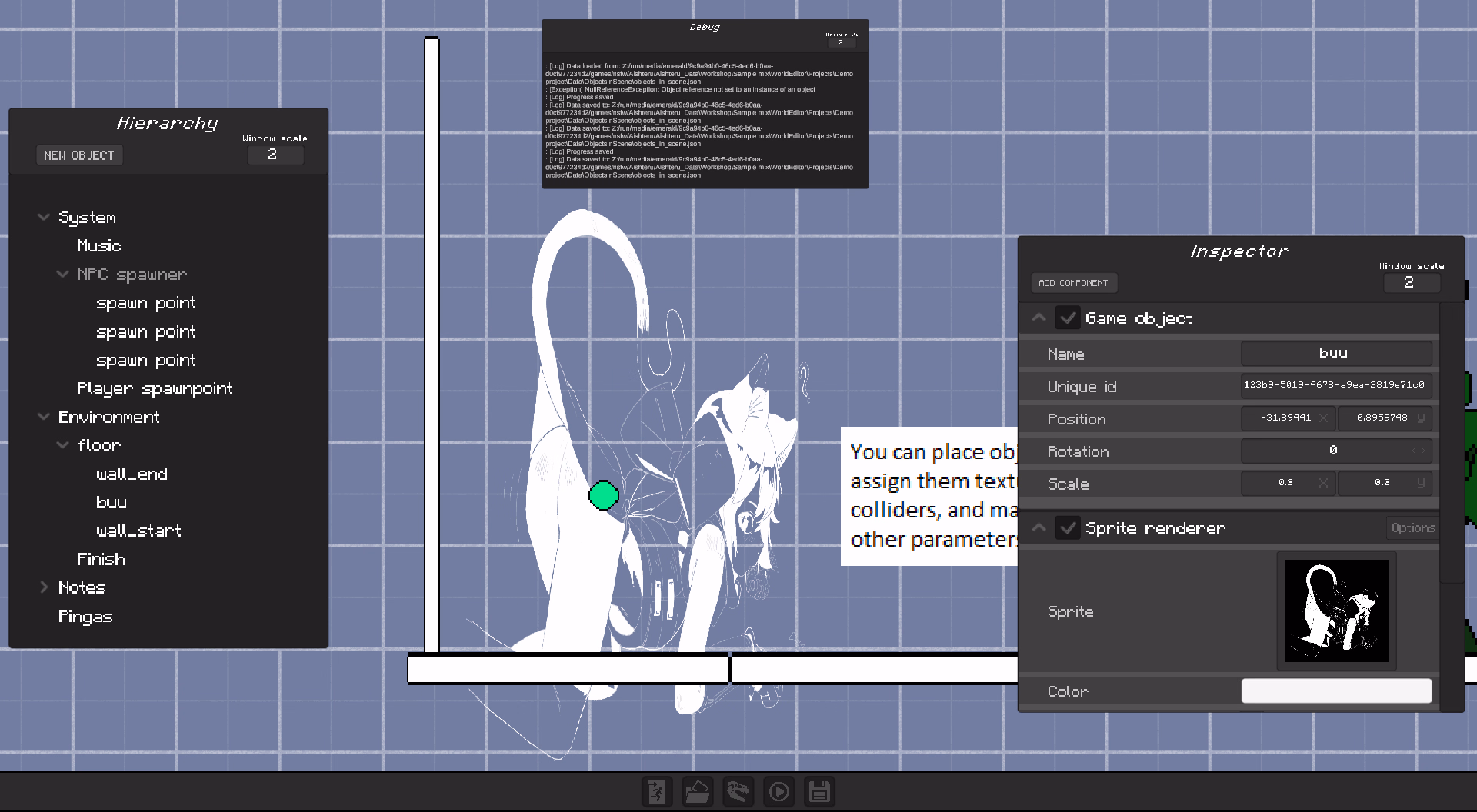Viewport: 1477px width, 812px height.
Task: Save the scene with the floppy disk icon
Action: coord(819,791)
